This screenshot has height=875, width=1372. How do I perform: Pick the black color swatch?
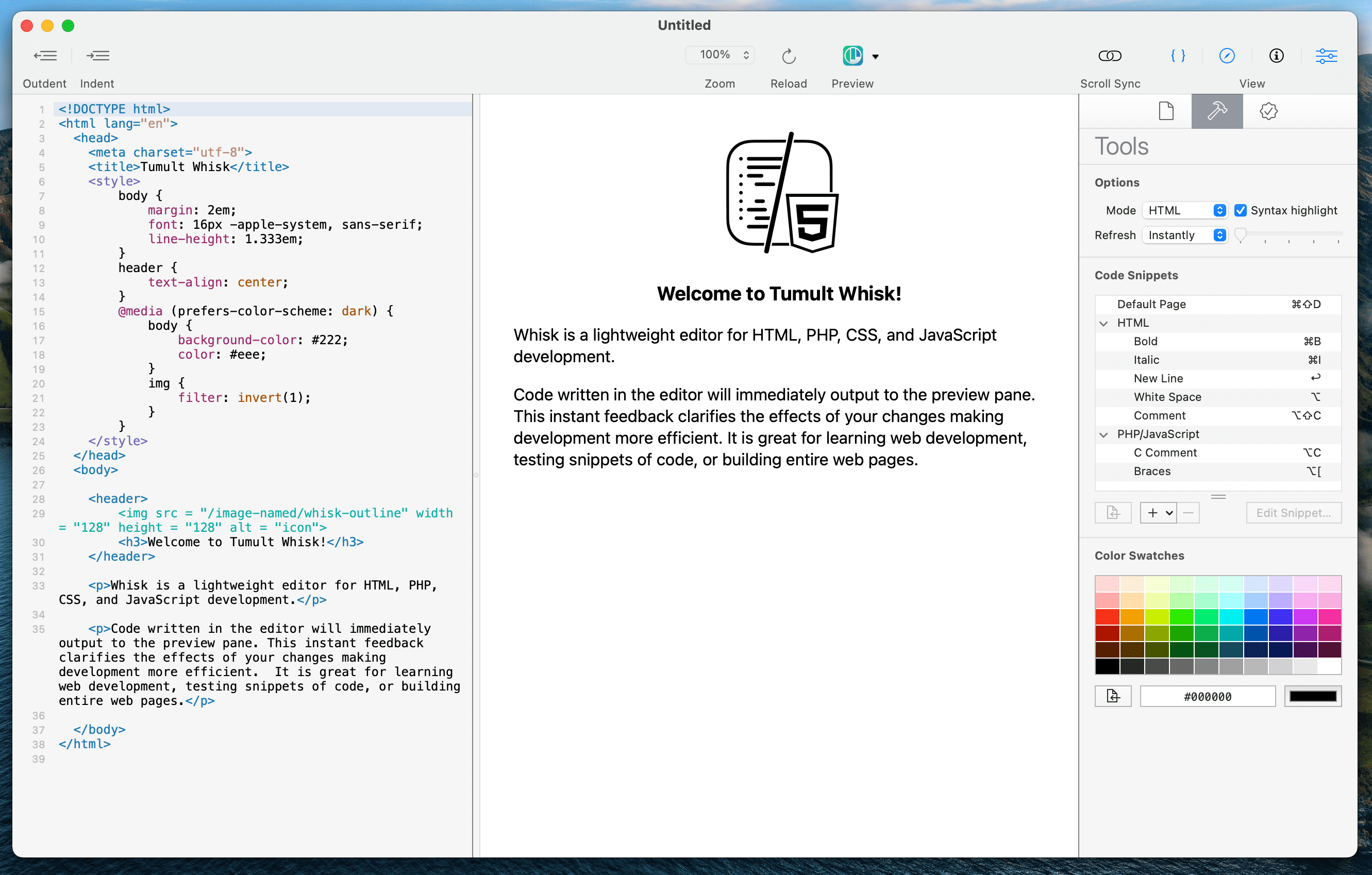(x=1108, y=666)
